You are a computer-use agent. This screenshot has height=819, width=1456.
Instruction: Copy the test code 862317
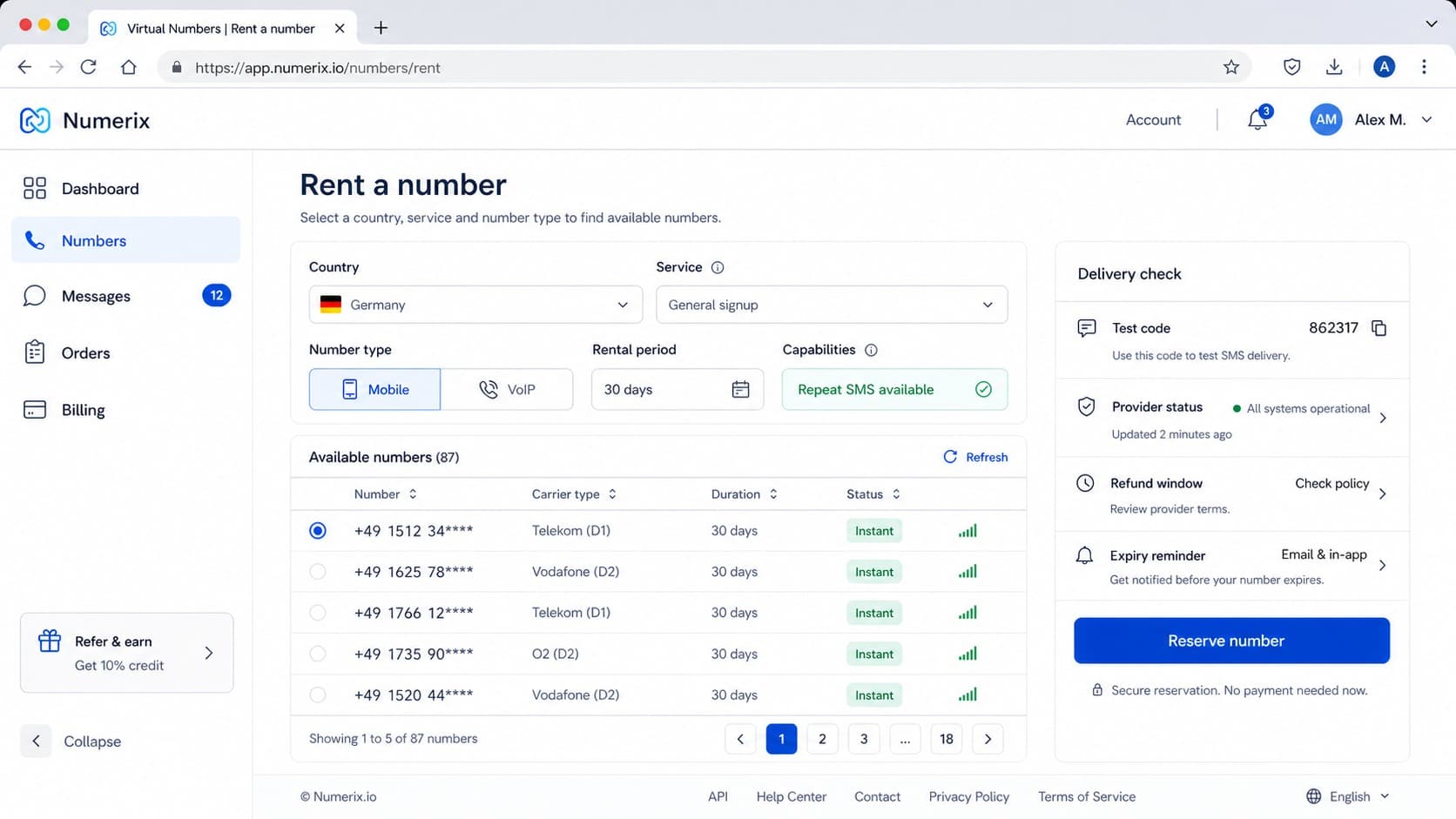[x=1378, y=328]
